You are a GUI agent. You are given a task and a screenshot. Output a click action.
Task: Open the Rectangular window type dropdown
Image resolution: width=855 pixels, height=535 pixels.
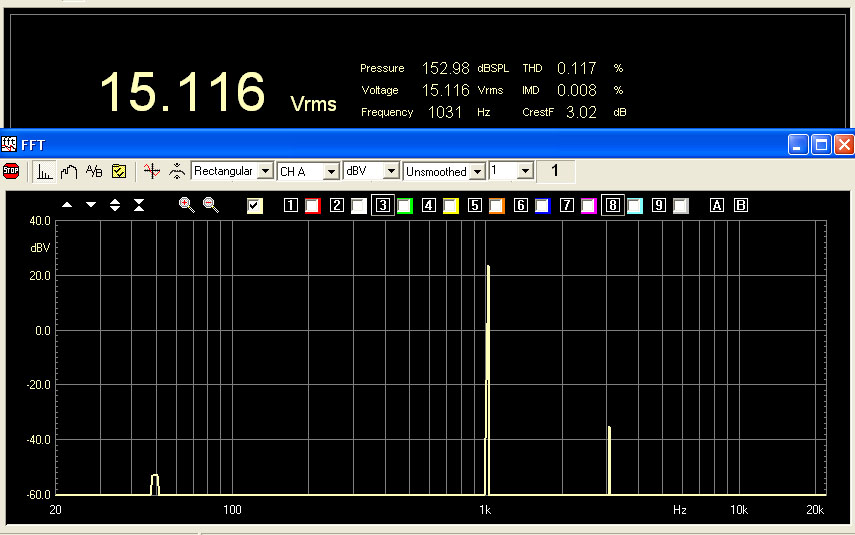tap(265, 171)
